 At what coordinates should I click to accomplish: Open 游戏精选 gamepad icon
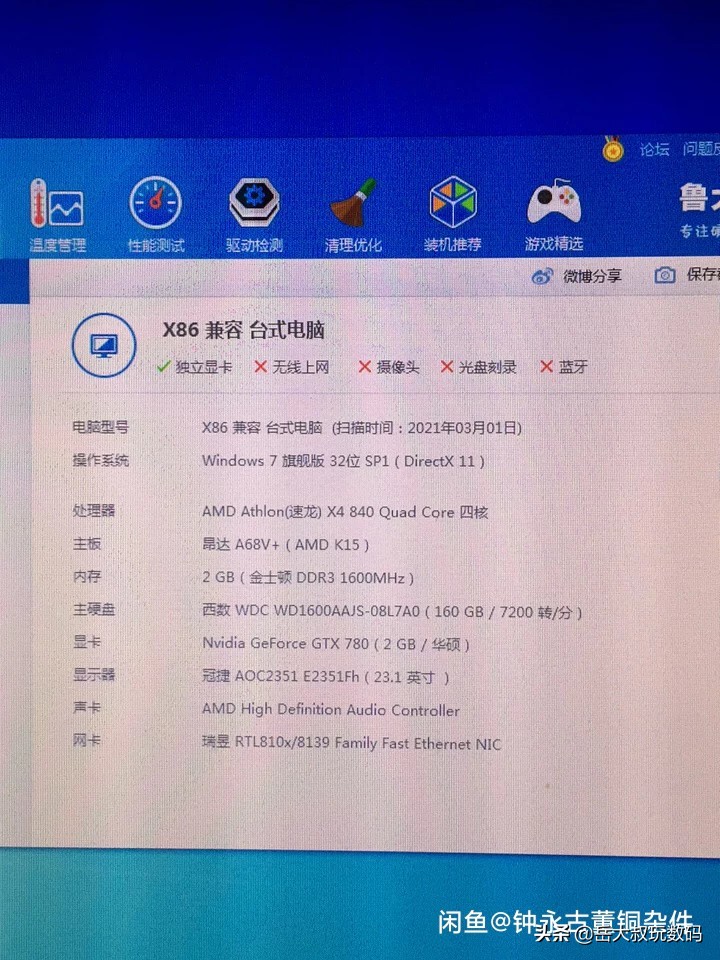click(553, 203)
